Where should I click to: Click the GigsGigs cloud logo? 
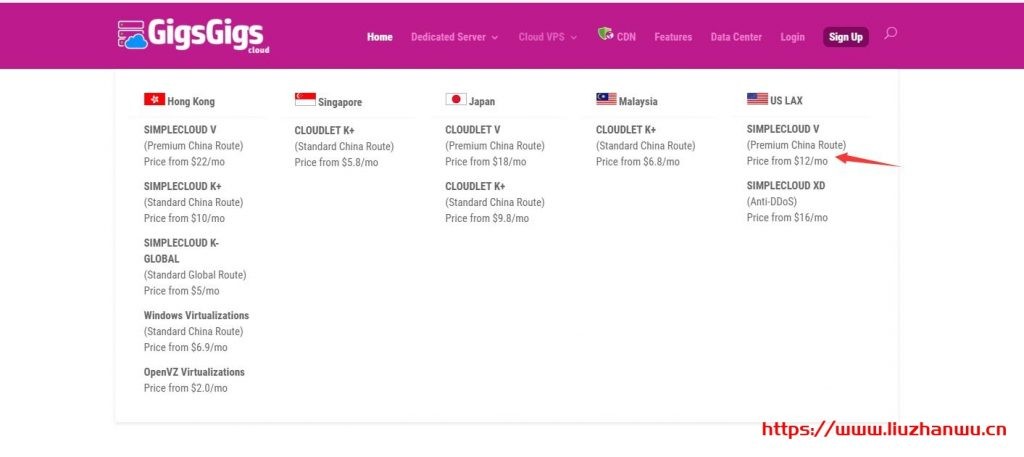[x=192, y=35]
